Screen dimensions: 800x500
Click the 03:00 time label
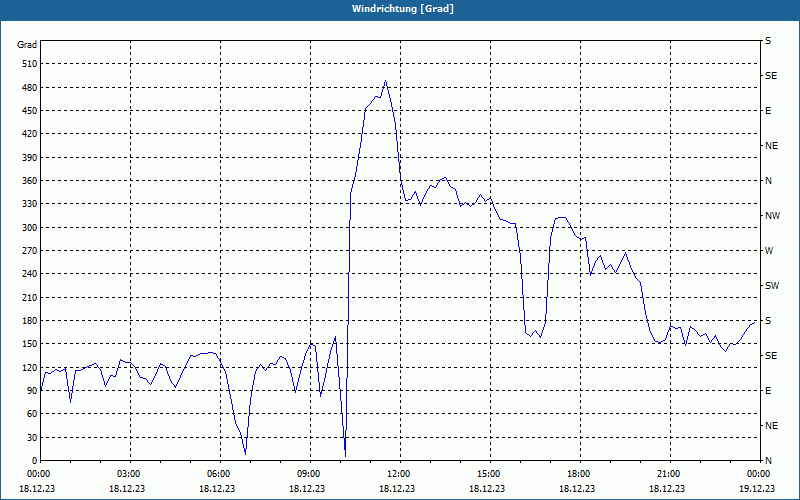131,473
